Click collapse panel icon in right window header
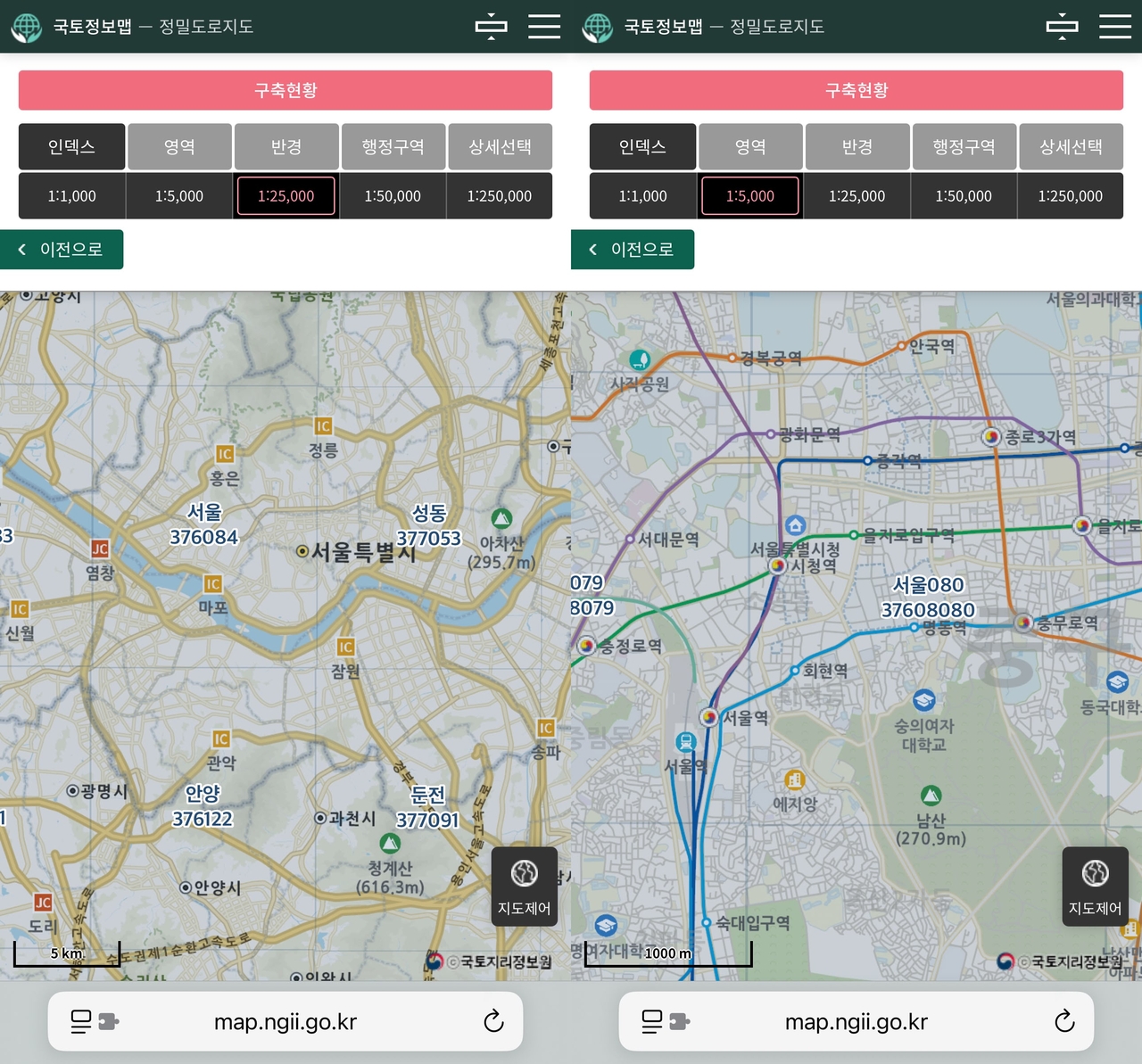 click(x=1062, y=27)
